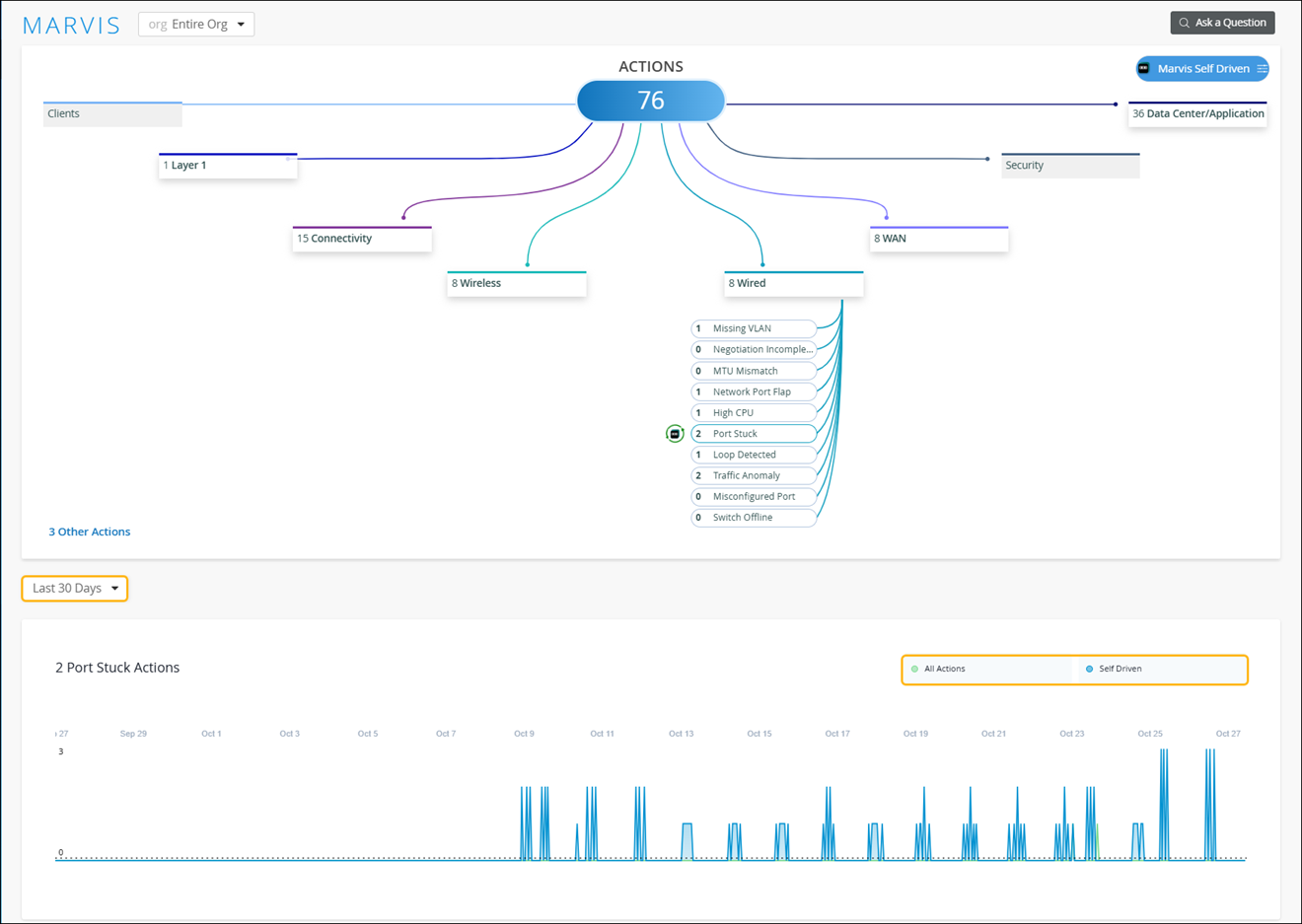This screenshot has height=924, width=1302.
Task: Click the Marvis robot icon in Self Driven button
Action: [x=1144, y=69]
